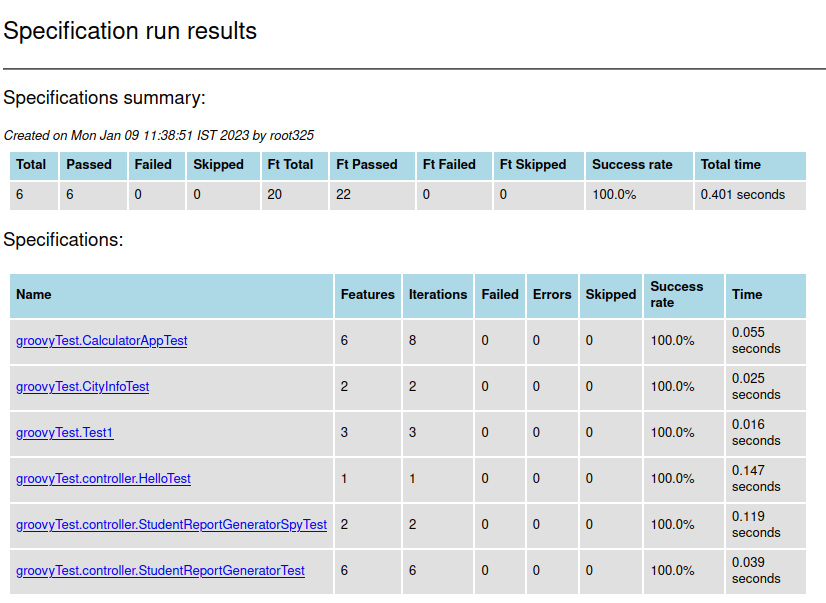Select the Ft Passed summary header
The width and height of the screenshot is (826, 603).
pyautogui.click(x=364, y=165)
